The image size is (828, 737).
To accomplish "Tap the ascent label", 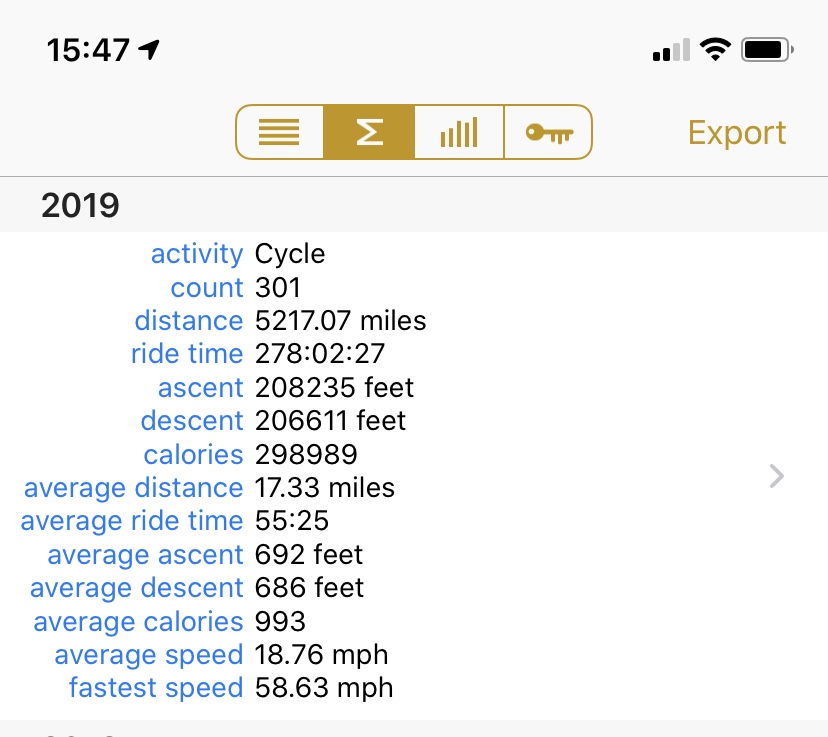I will pyautogui.click(x=200, y=388).
